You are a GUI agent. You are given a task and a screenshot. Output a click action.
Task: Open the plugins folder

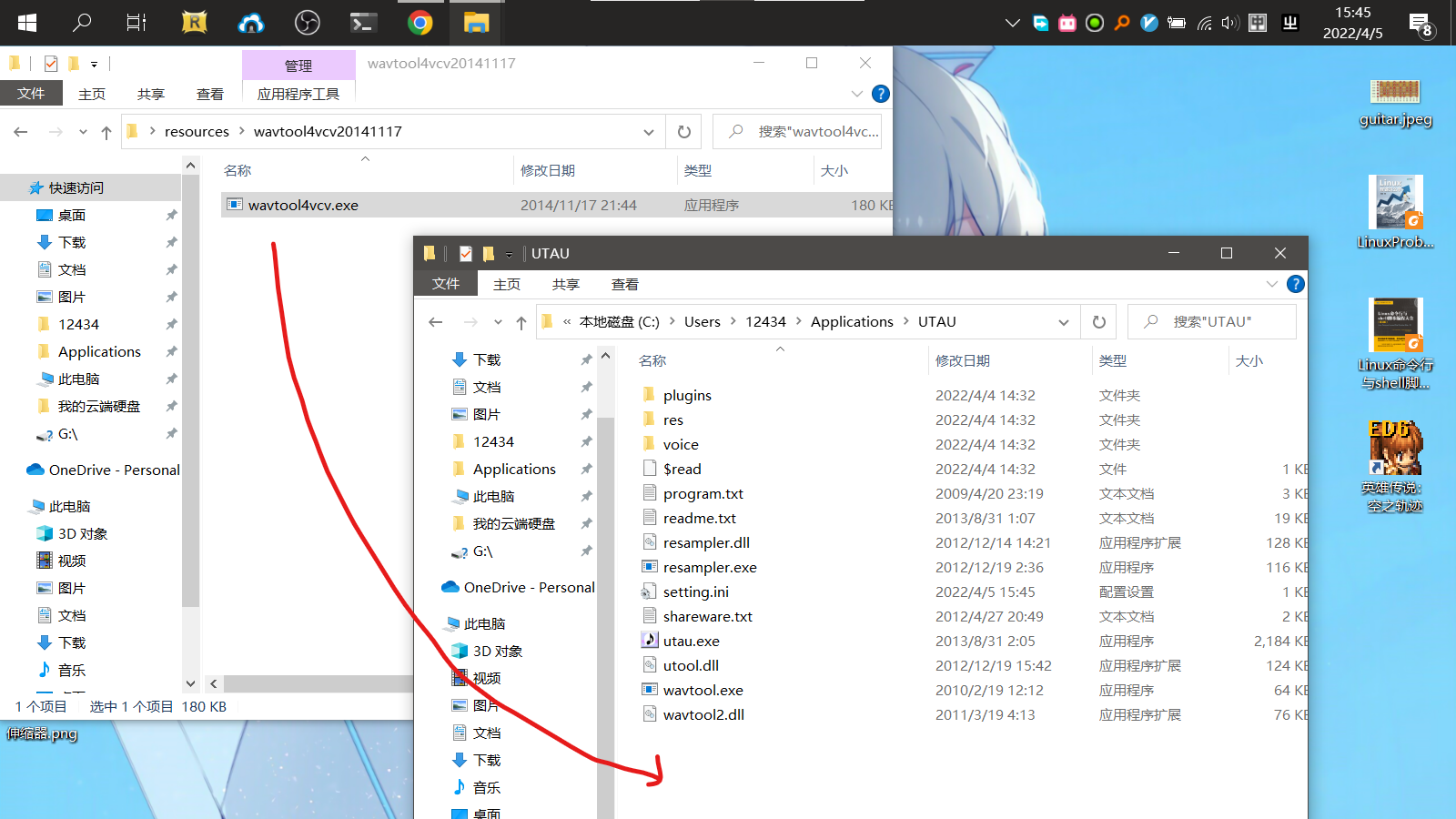pyautogui.click(x=687, y=395)
